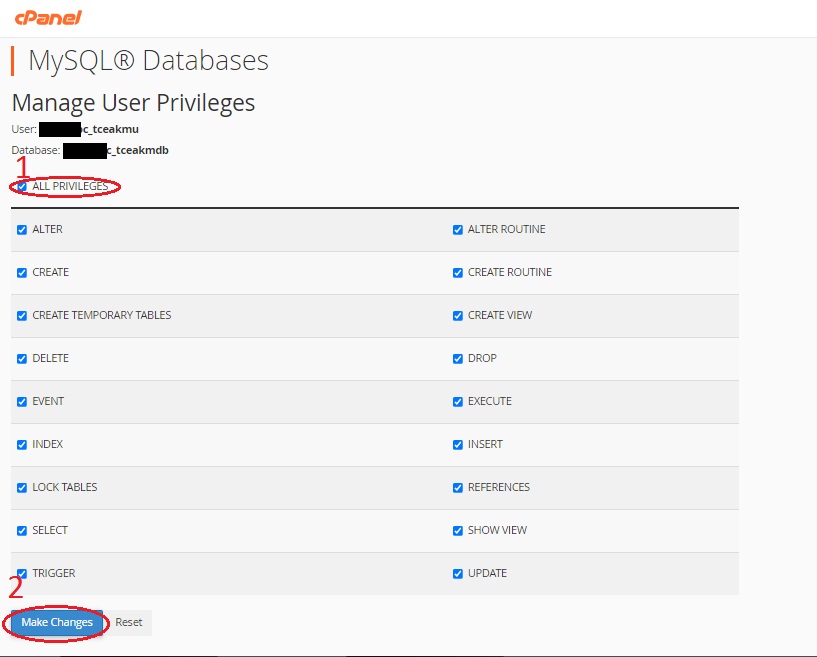Click the Manage User Privileges heading
817x657 pixels.
click(133, 103)
